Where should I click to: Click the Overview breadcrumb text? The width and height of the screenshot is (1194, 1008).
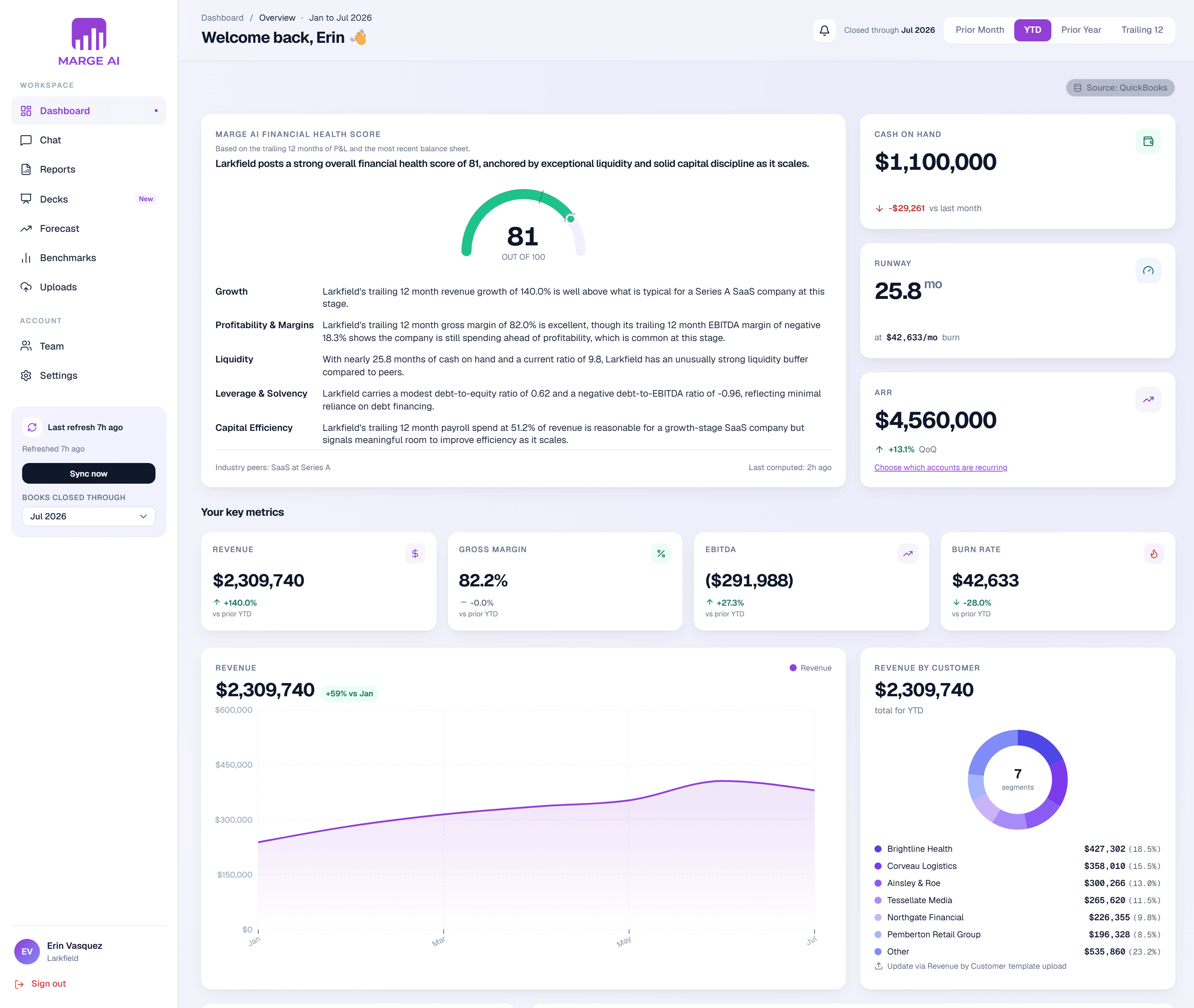pyautogui.click(x=277, y=18)
